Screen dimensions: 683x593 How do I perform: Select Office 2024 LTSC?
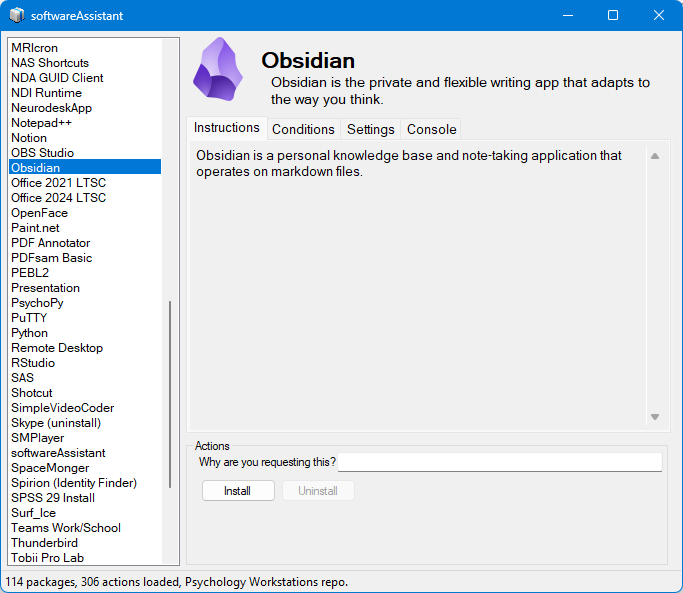coord(85,197)
